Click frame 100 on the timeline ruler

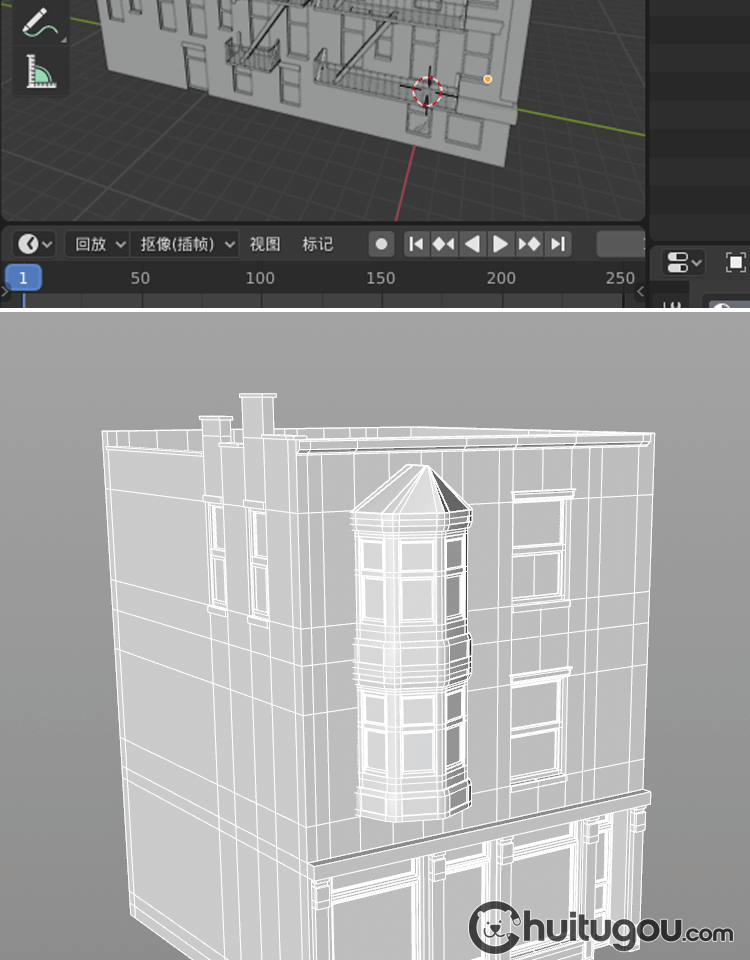click(x=260, y=278)
